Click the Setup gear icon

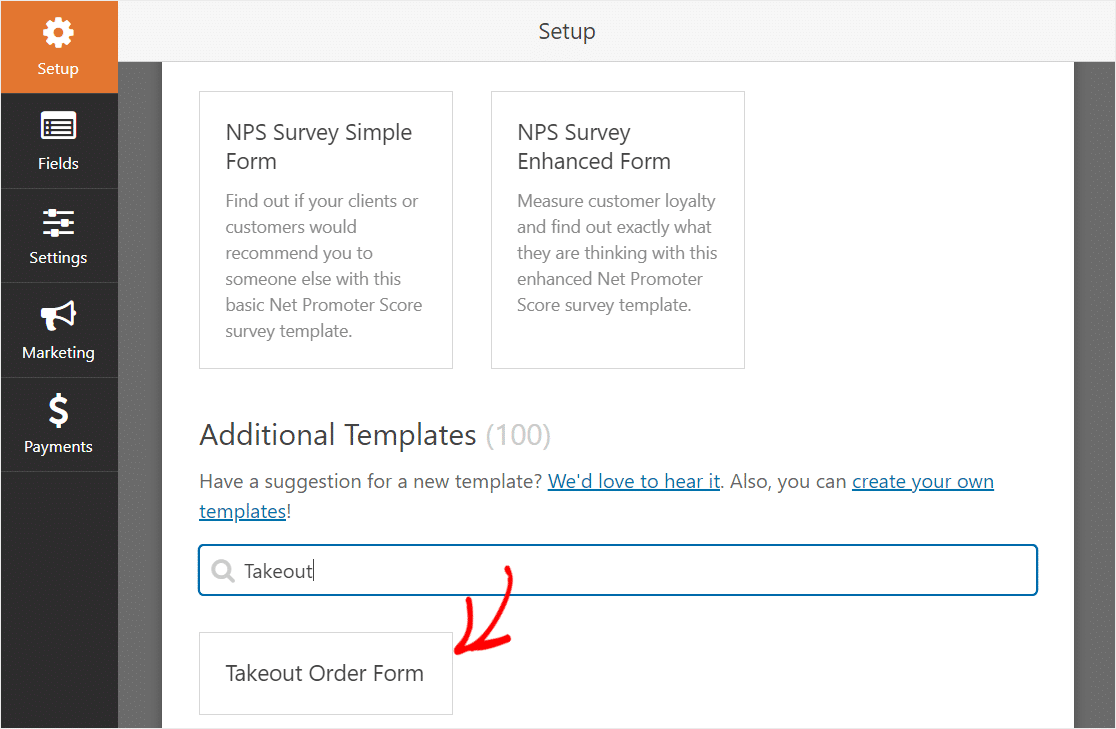pyautogui.click(x=58, y=33)
